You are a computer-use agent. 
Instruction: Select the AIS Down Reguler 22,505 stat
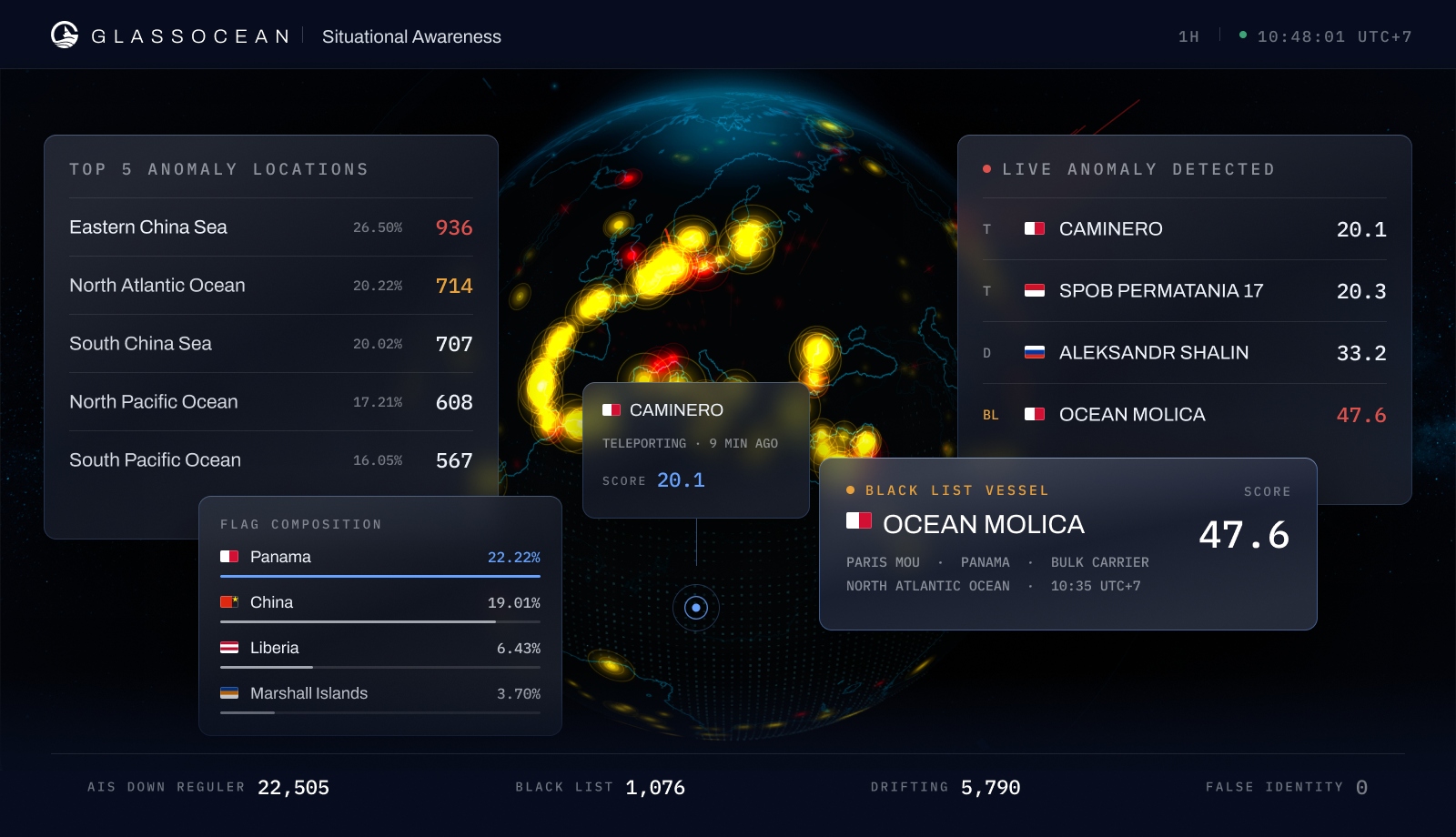click(208, 787)
